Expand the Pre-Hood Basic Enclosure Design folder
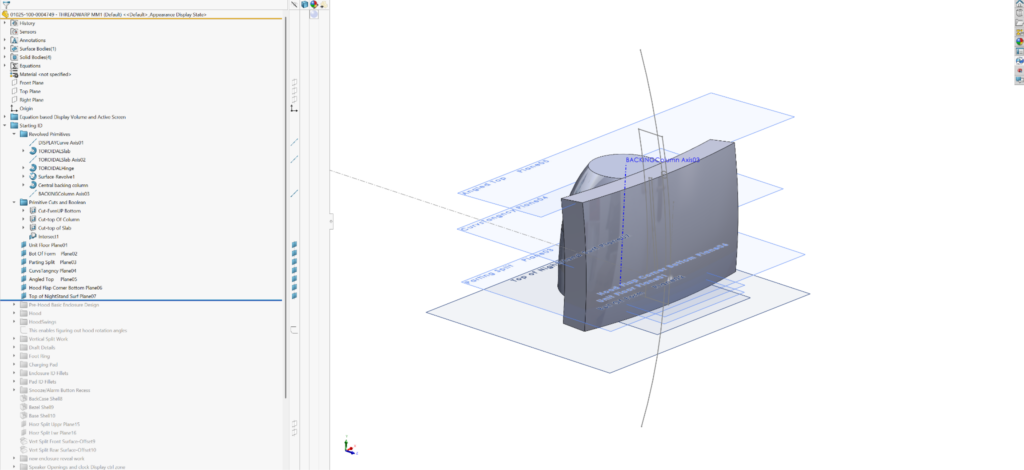The height and width of the screenshot is (470, 1024). coord(14,305)
